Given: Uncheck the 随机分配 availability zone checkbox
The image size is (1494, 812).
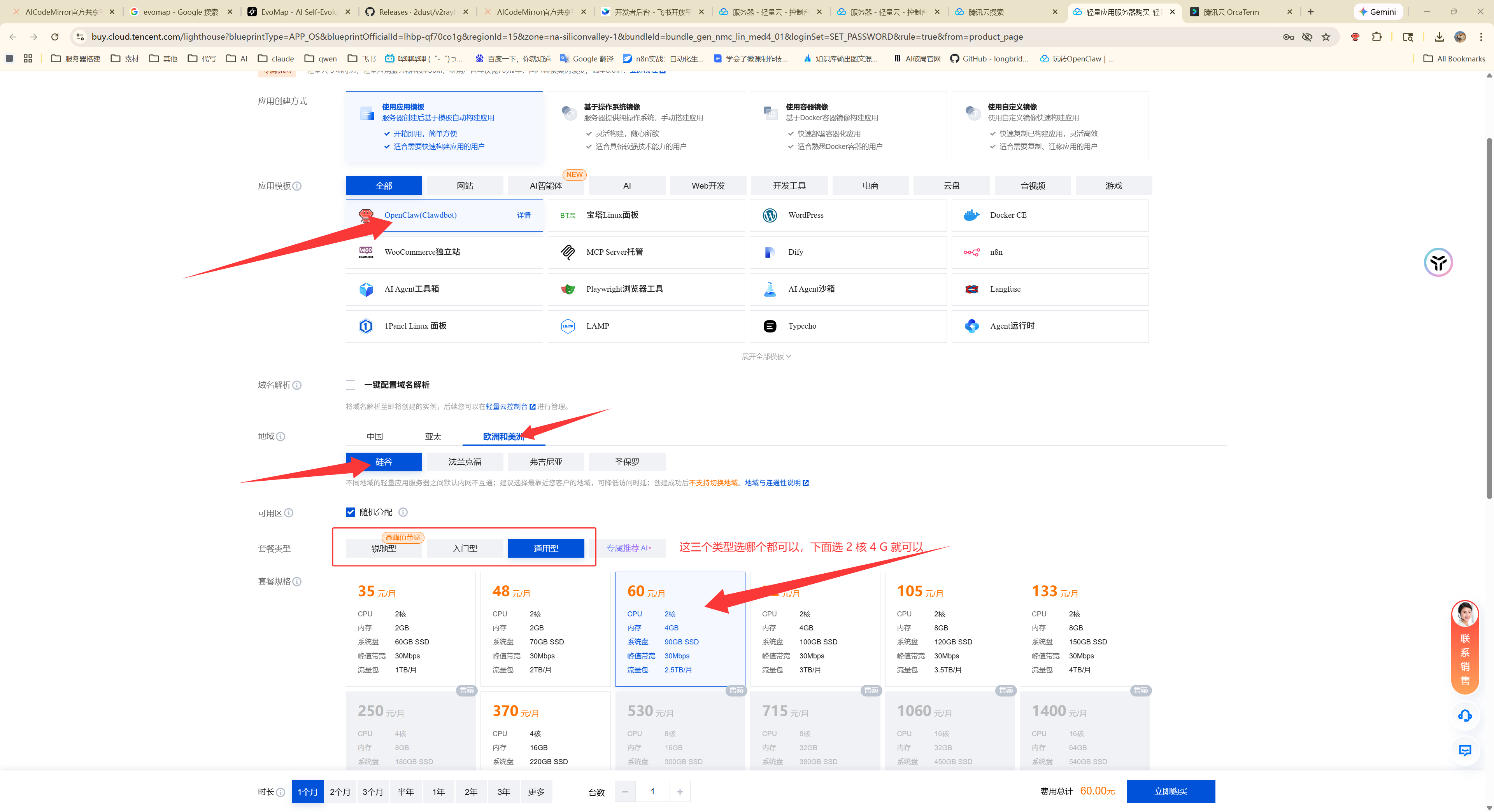Looking at the screenshot, I should tap(350, 512).
